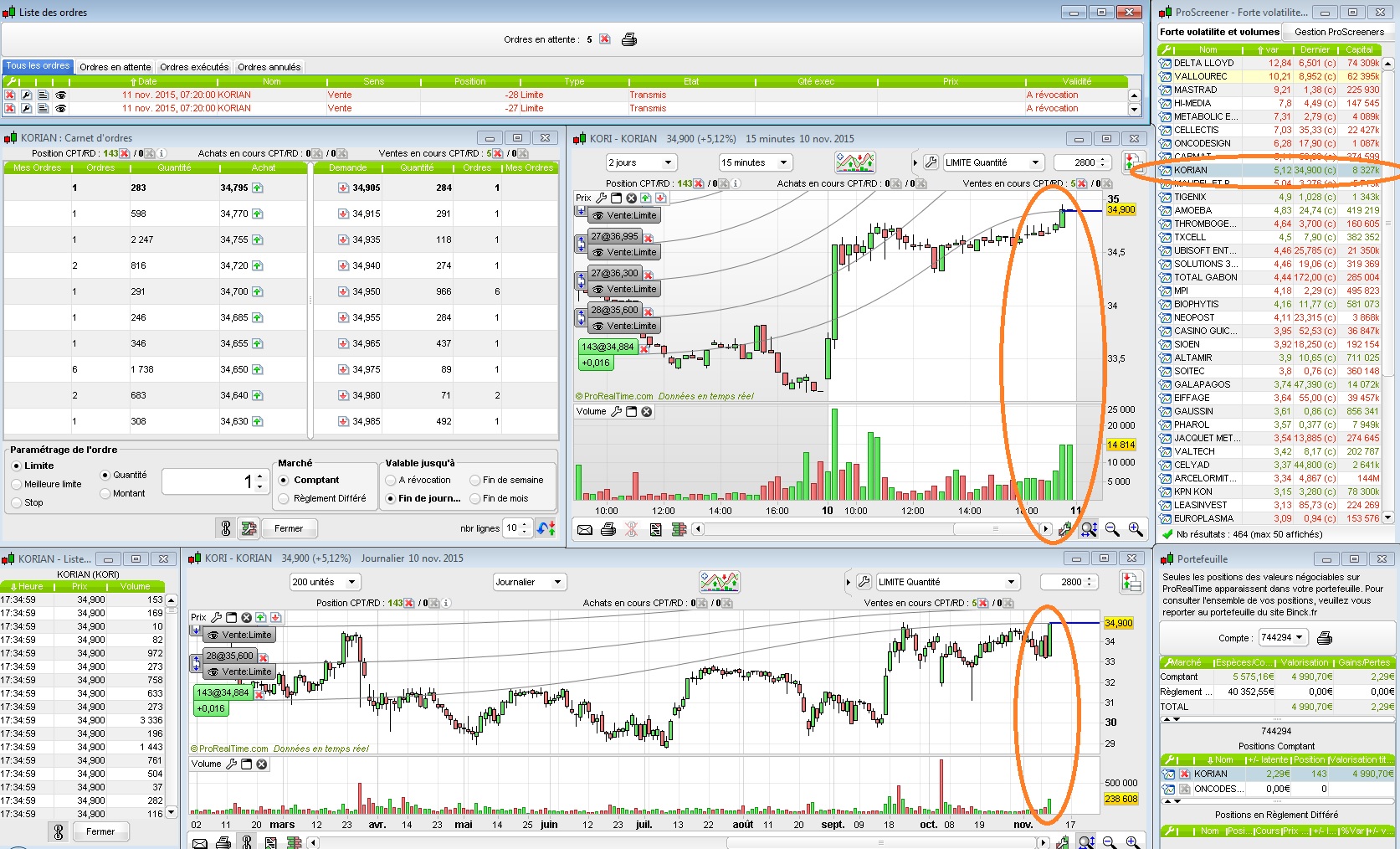Click link group icon in Carnet d'ordres

coord(225,528)
